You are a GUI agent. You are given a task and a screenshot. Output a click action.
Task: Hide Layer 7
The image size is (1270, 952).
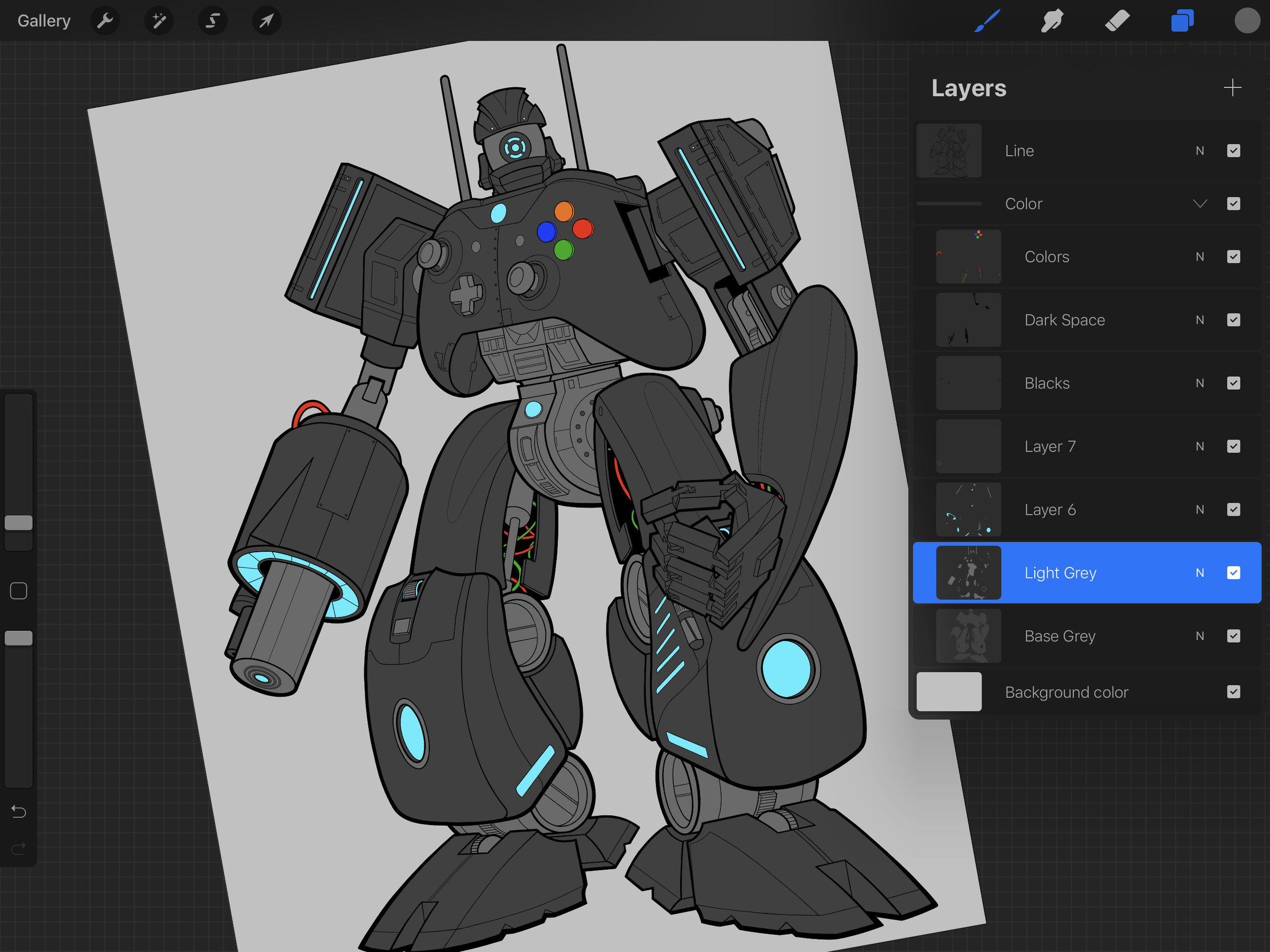pyautogui.click(x=1234, y=446)
